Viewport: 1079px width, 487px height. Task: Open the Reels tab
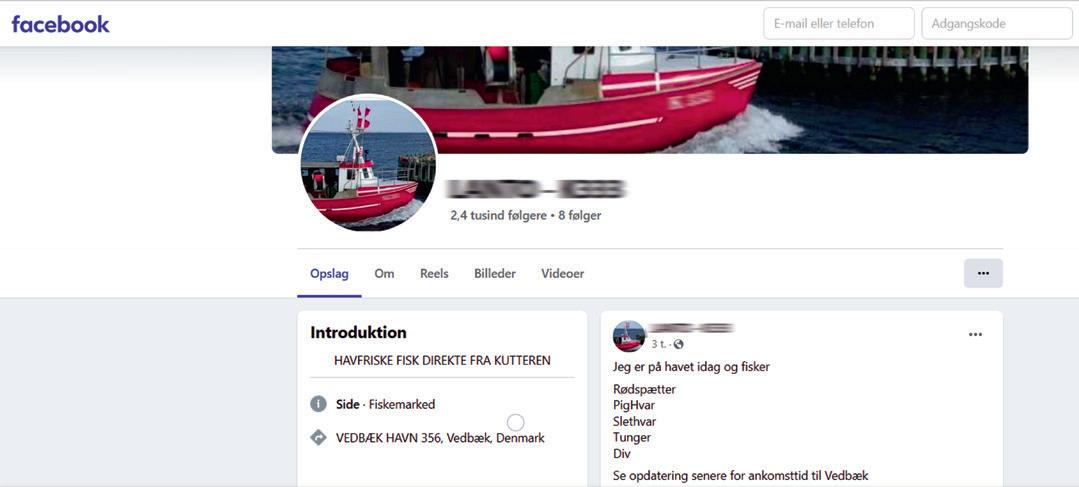coord(434,274)
